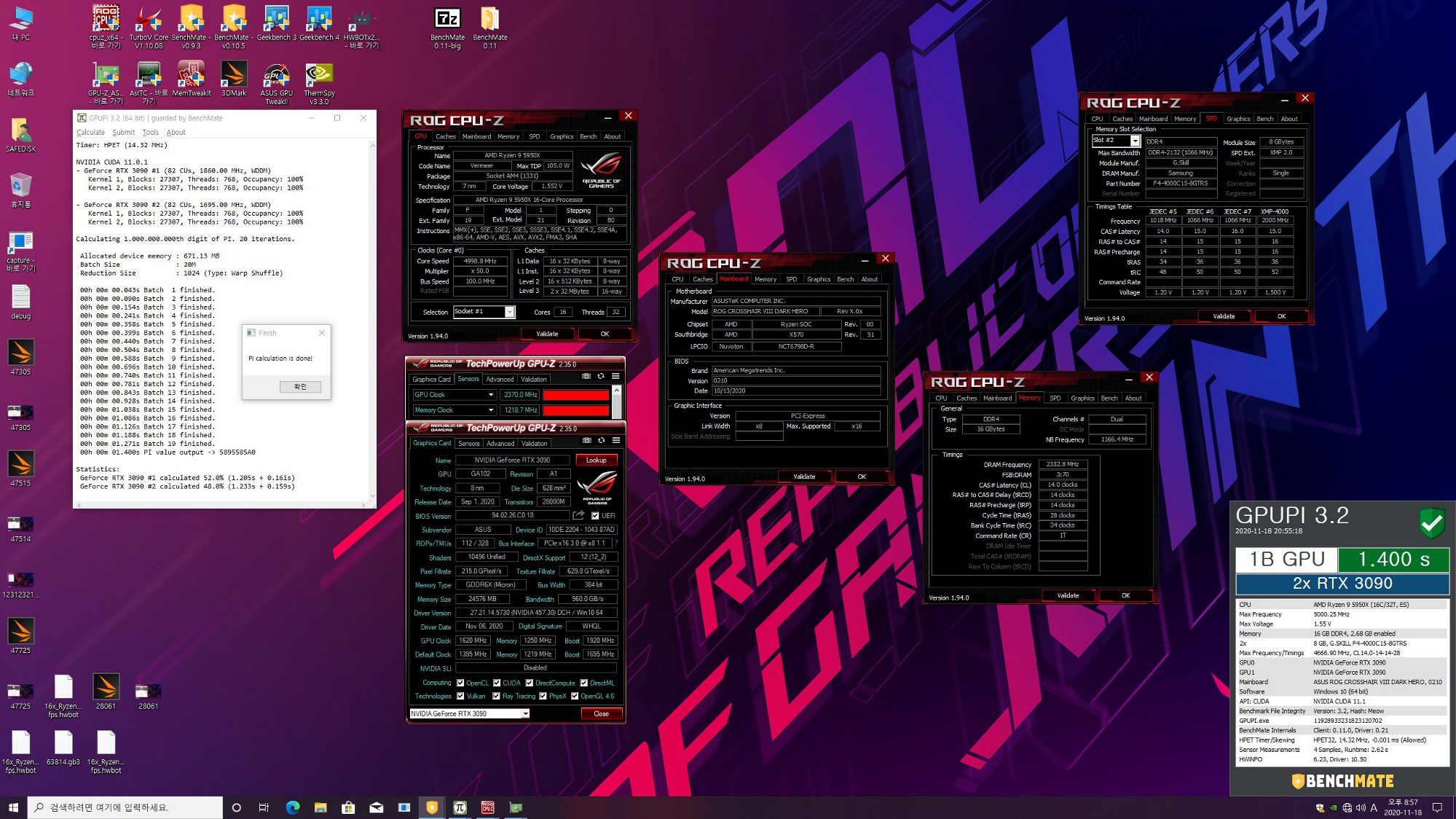Toggle the DirectCompute checkbox in GPU-Z
The image size is (1456, 819).
[x=530, y=683]
